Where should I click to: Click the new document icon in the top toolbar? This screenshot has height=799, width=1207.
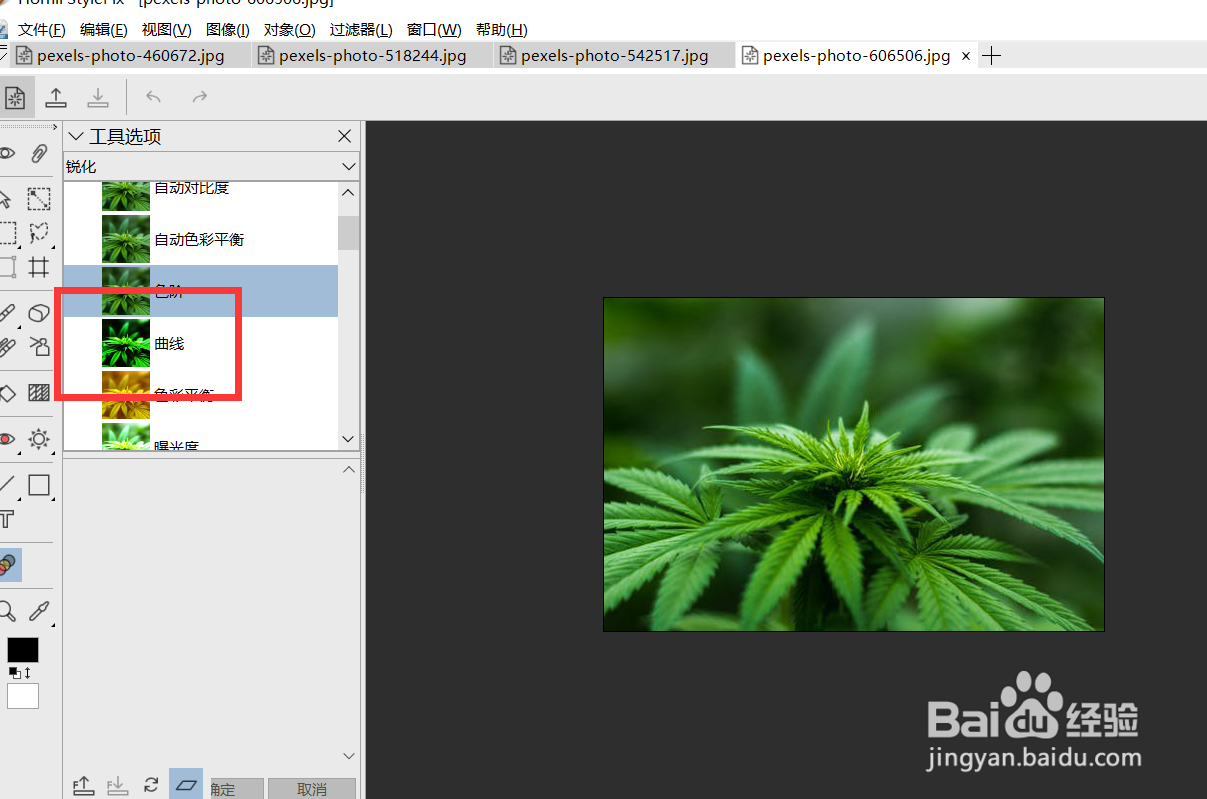tap(15, 97)
